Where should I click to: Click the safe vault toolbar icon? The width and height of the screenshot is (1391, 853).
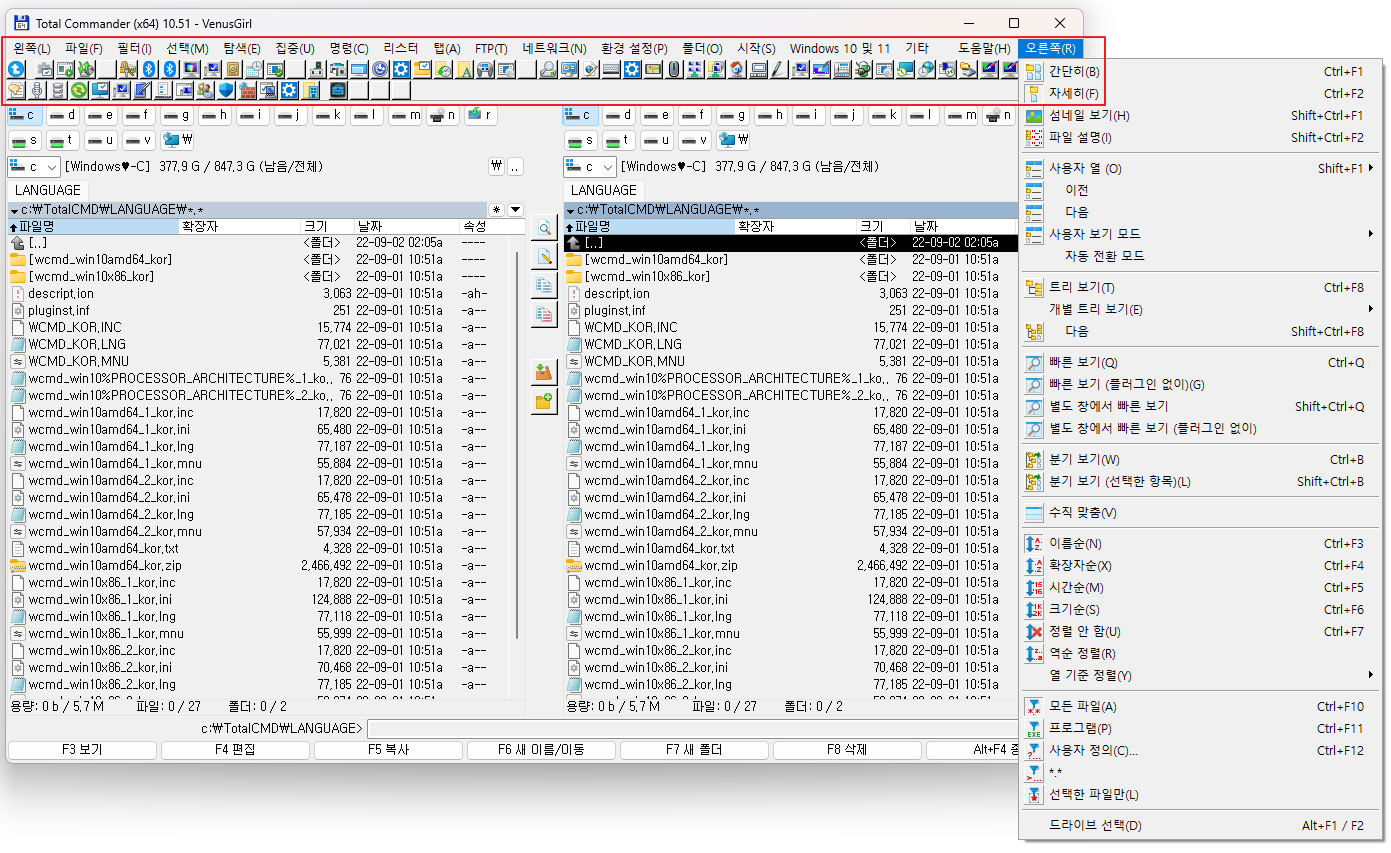233,69
